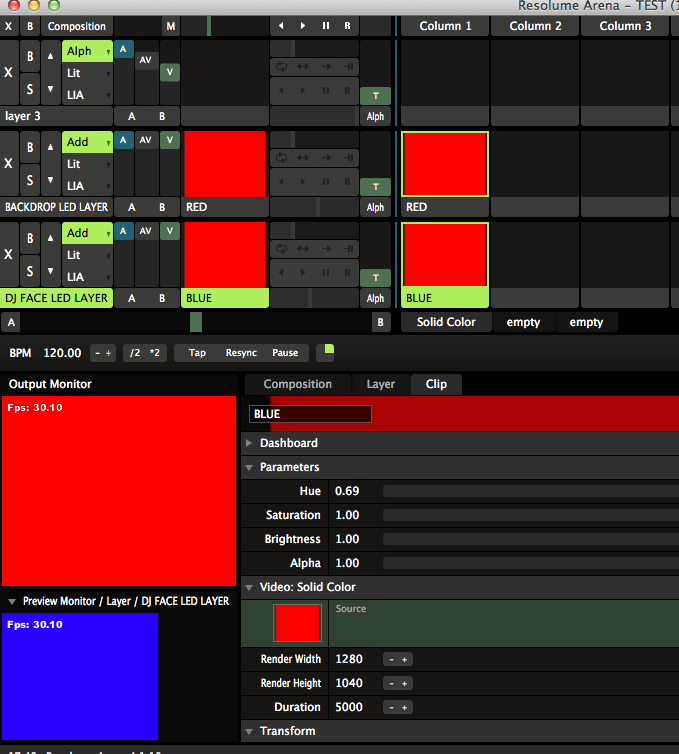Click the BPM Resync button
Image resolution: width=679 pixels, height=754 pixels.
pos(241,353)
